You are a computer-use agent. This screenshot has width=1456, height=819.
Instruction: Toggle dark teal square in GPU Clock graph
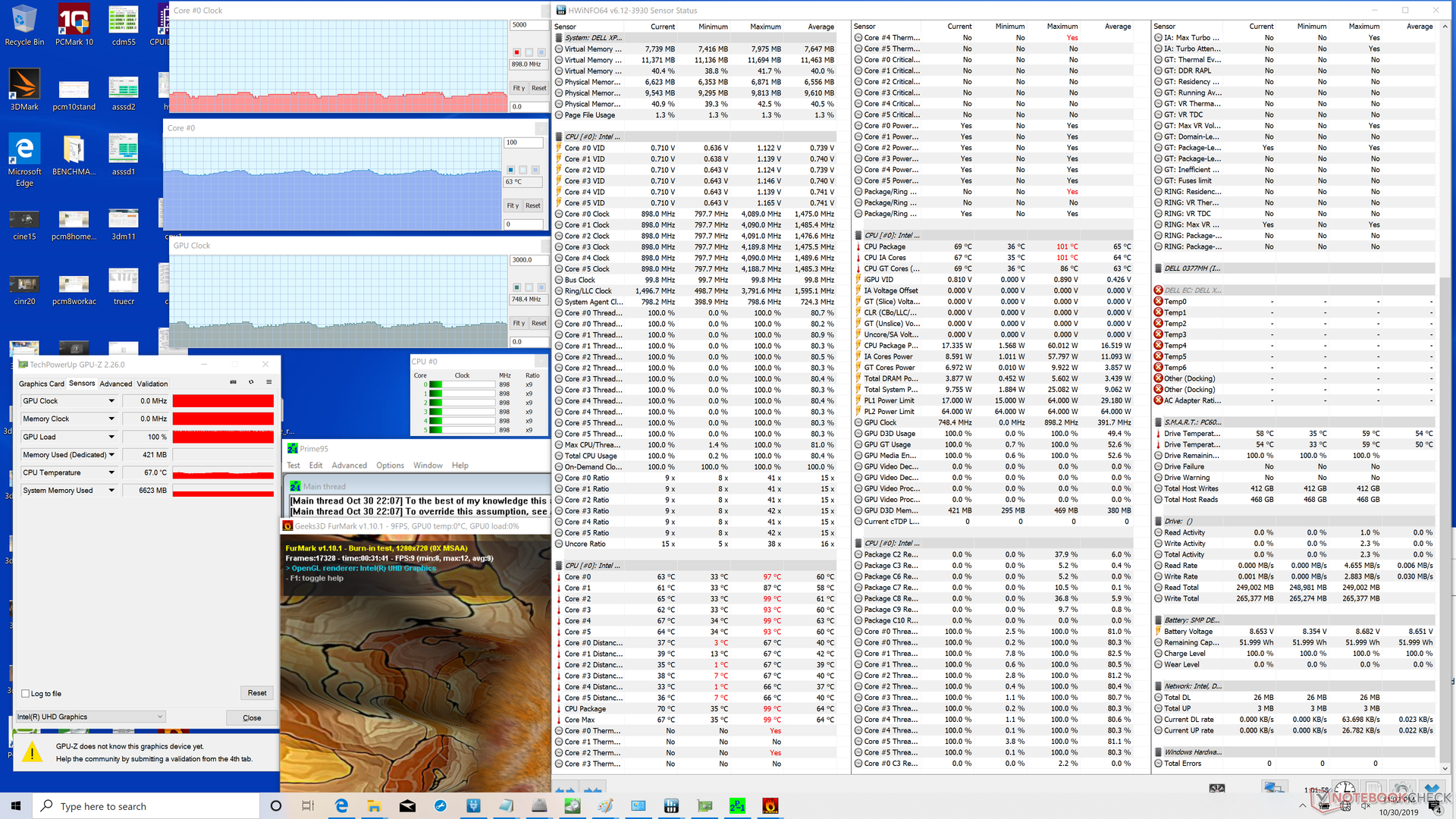pyautogui.click(x=516, y=287)
